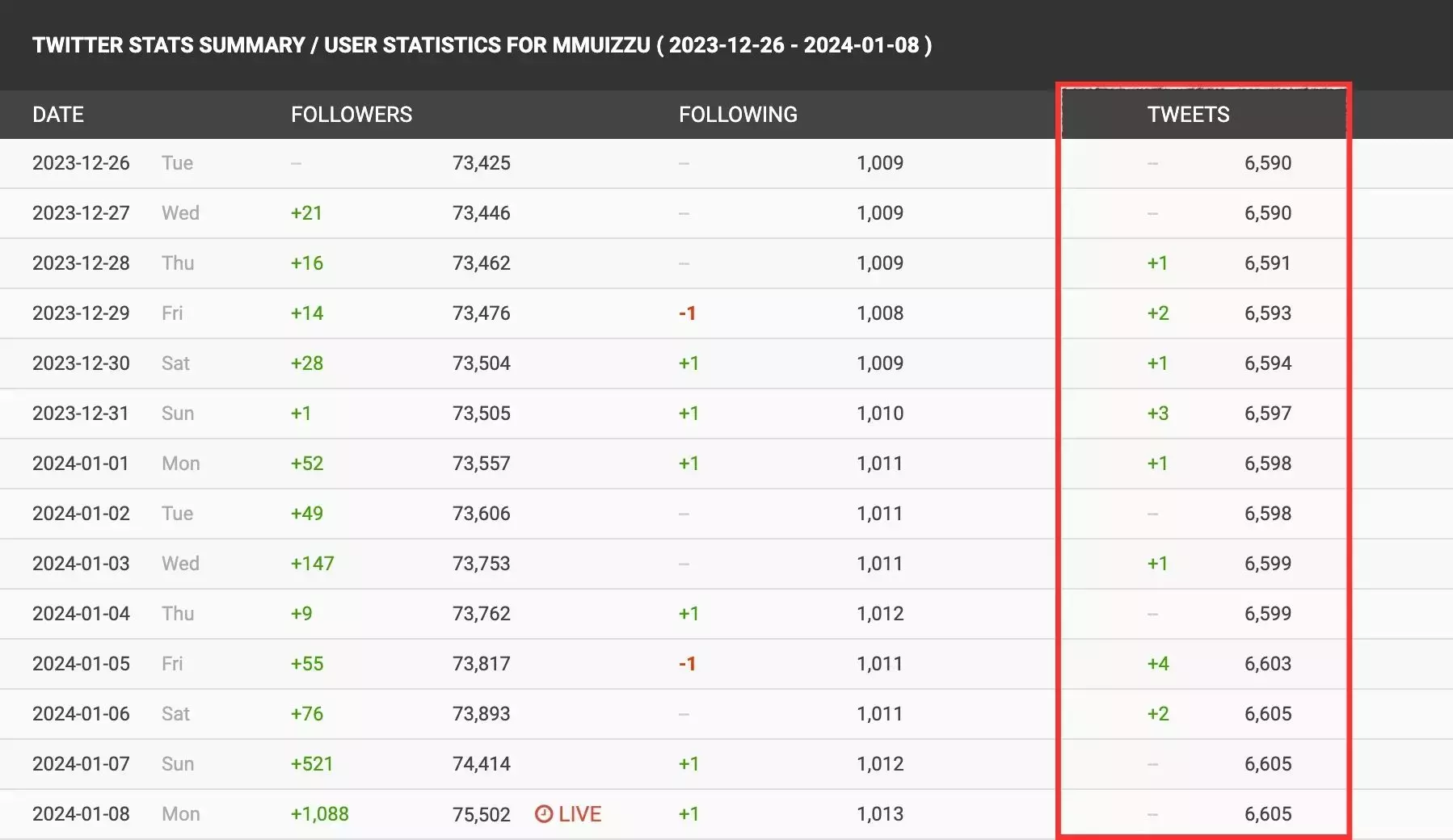Click follower count 73,762

tap(482, 613)
